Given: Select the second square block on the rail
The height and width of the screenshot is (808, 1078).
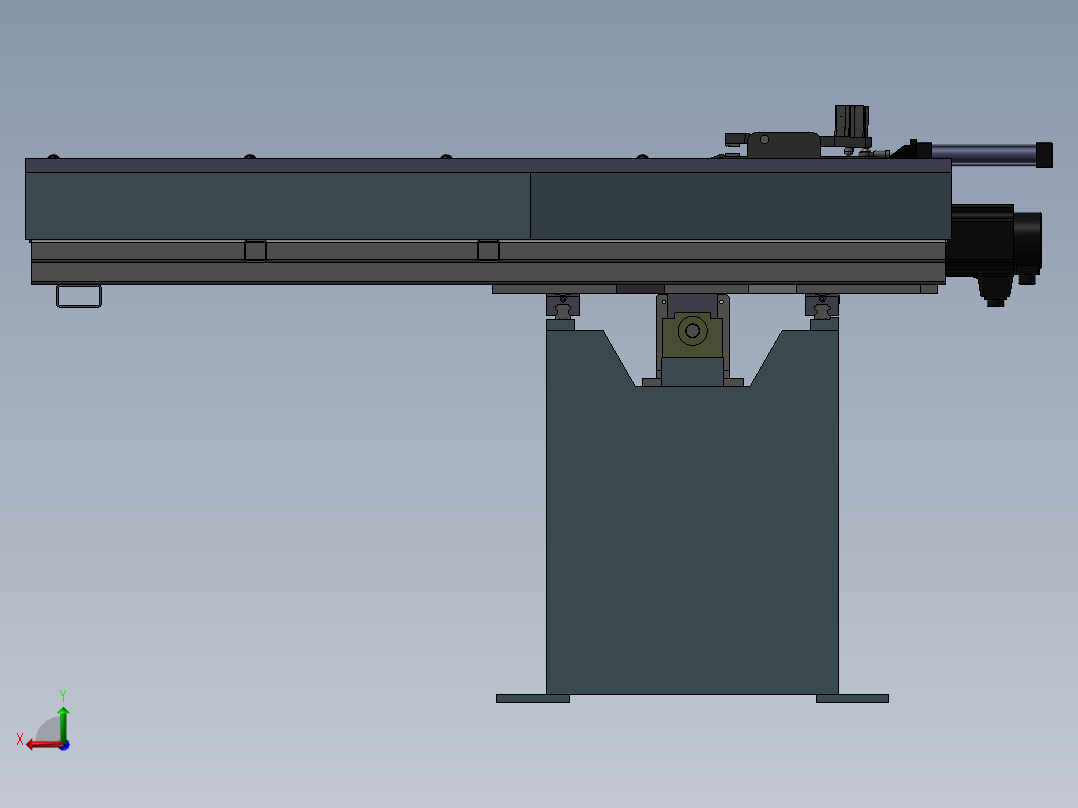Looking at the screenshot, I should [x=488, y=251].
